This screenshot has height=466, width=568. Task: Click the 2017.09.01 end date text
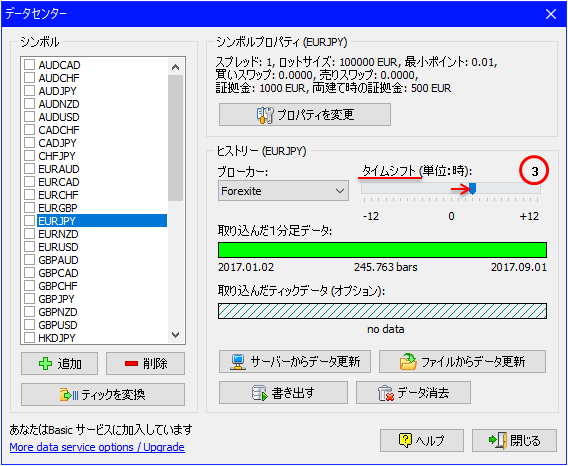click(519, 267)
